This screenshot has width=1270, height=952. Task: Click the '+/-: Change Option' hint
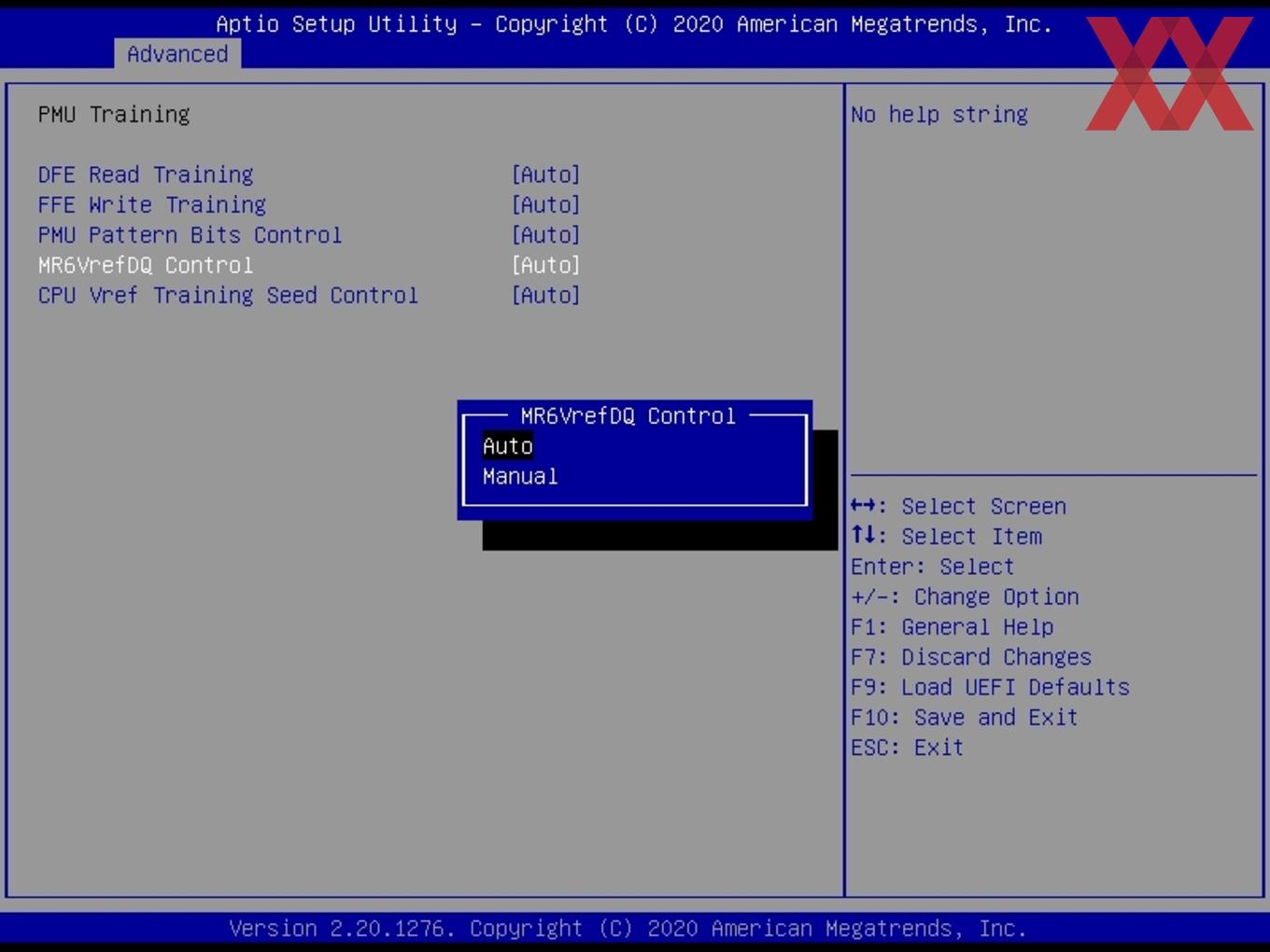tap(966, 596)
